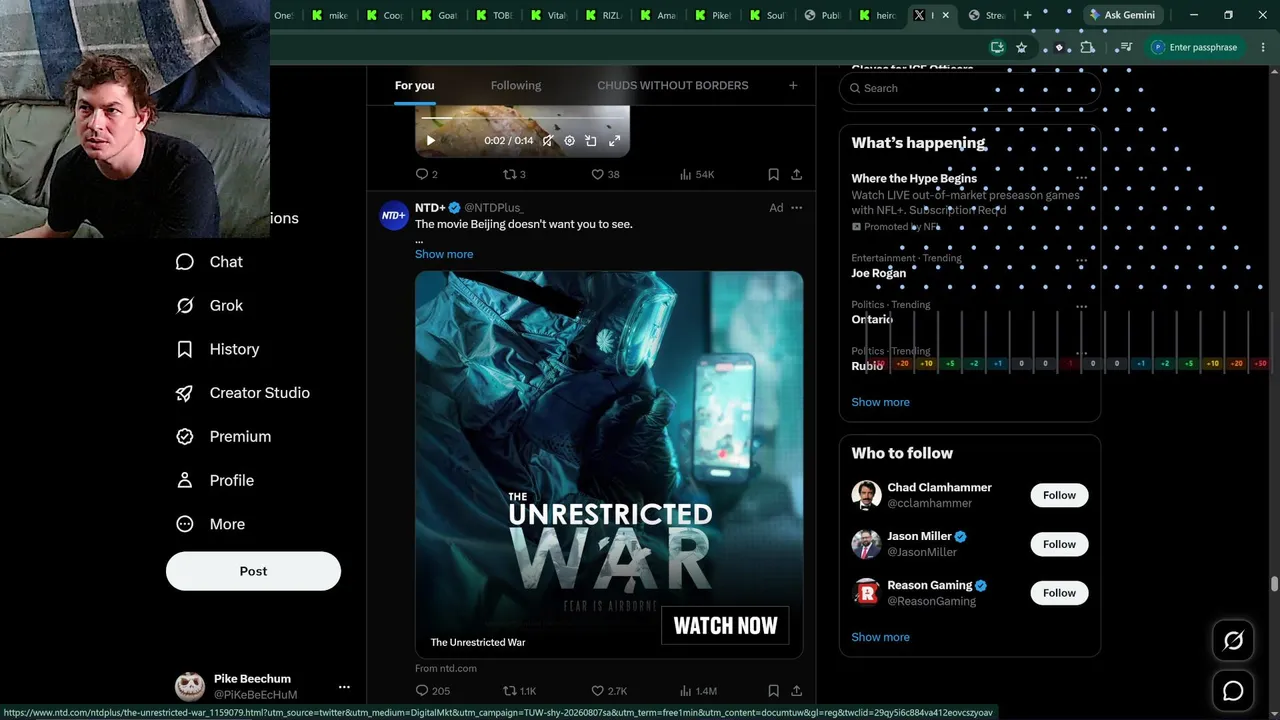The width and height of the screenshot is (1280, 720).
Task: Open options for 'Where the Hype Begins'
Action: click(1081, 178)
